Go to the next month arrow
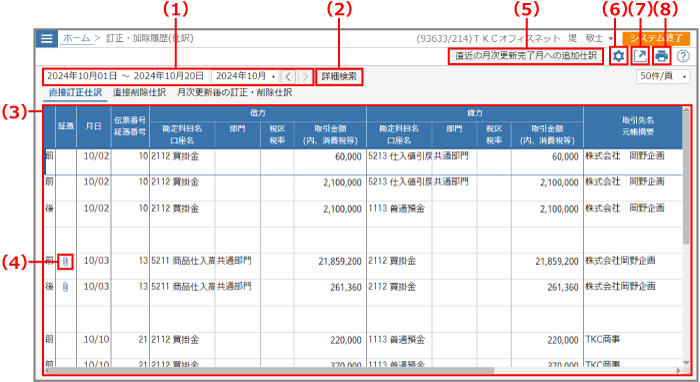This screenshot has width=700, height=382. pyautogui.click(x=305, y=77)
